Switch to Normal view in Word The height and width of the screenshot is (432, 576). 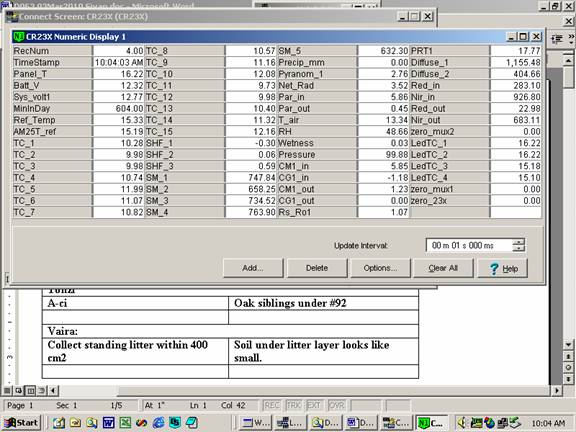(7, 390)
